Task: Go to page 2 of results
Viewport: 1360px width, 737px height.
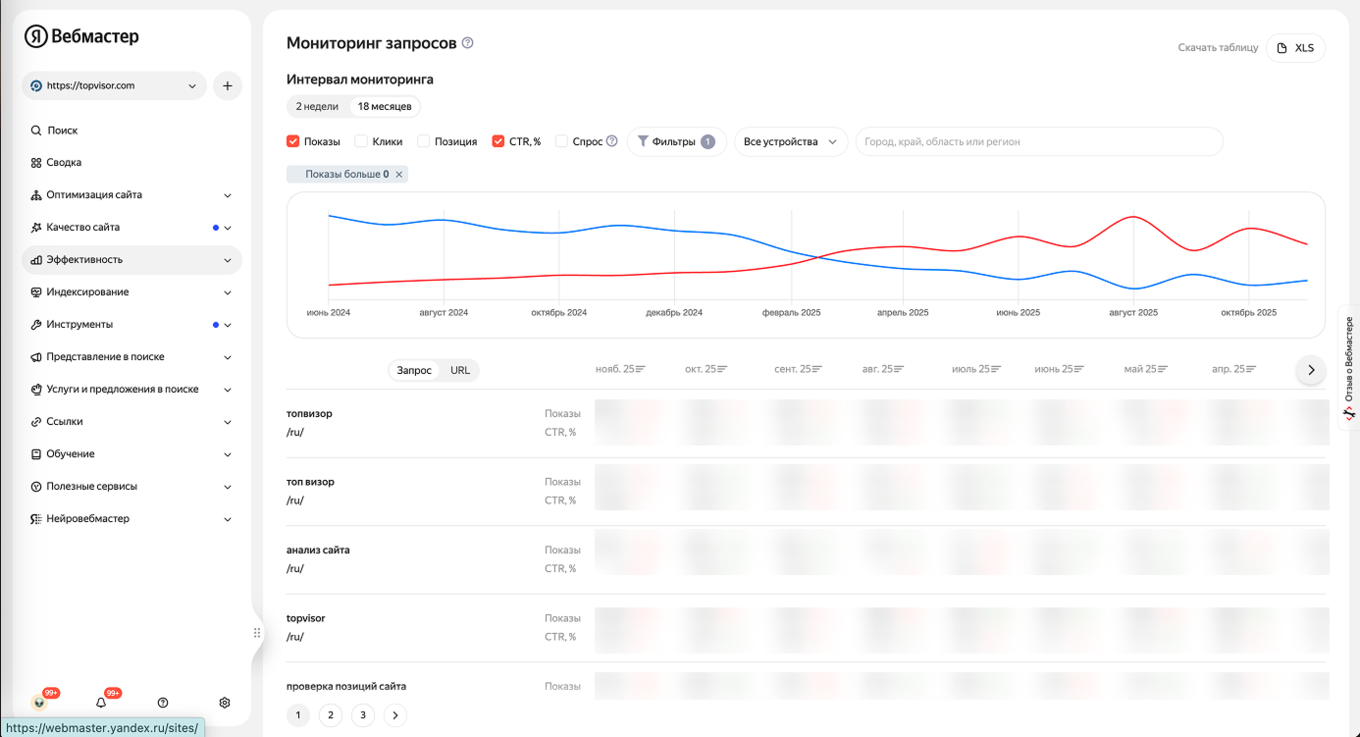Action: coord(331,715)
